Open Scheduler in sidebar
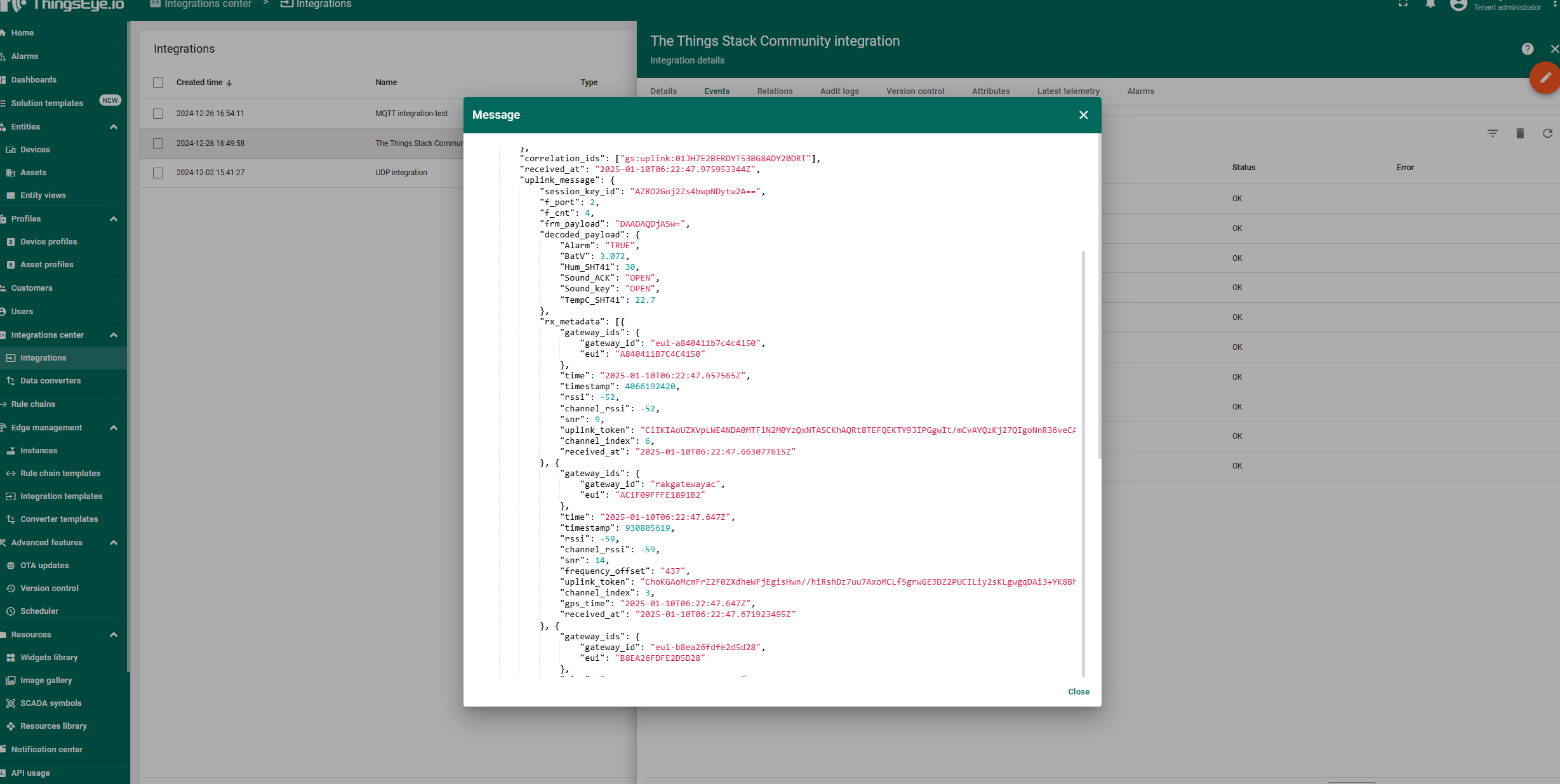Screen dimensions: 1560x784 tap(39, 611)
